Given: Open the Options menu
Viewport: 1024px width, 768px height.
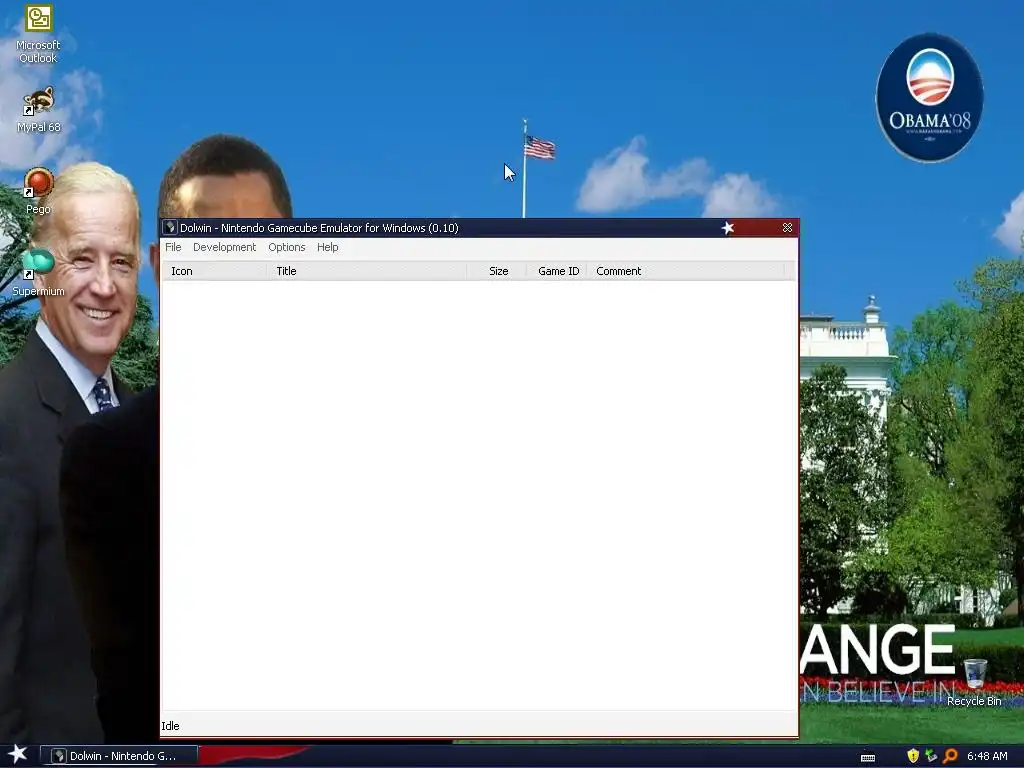Looking at the screenshot, I should pos(287,247).
